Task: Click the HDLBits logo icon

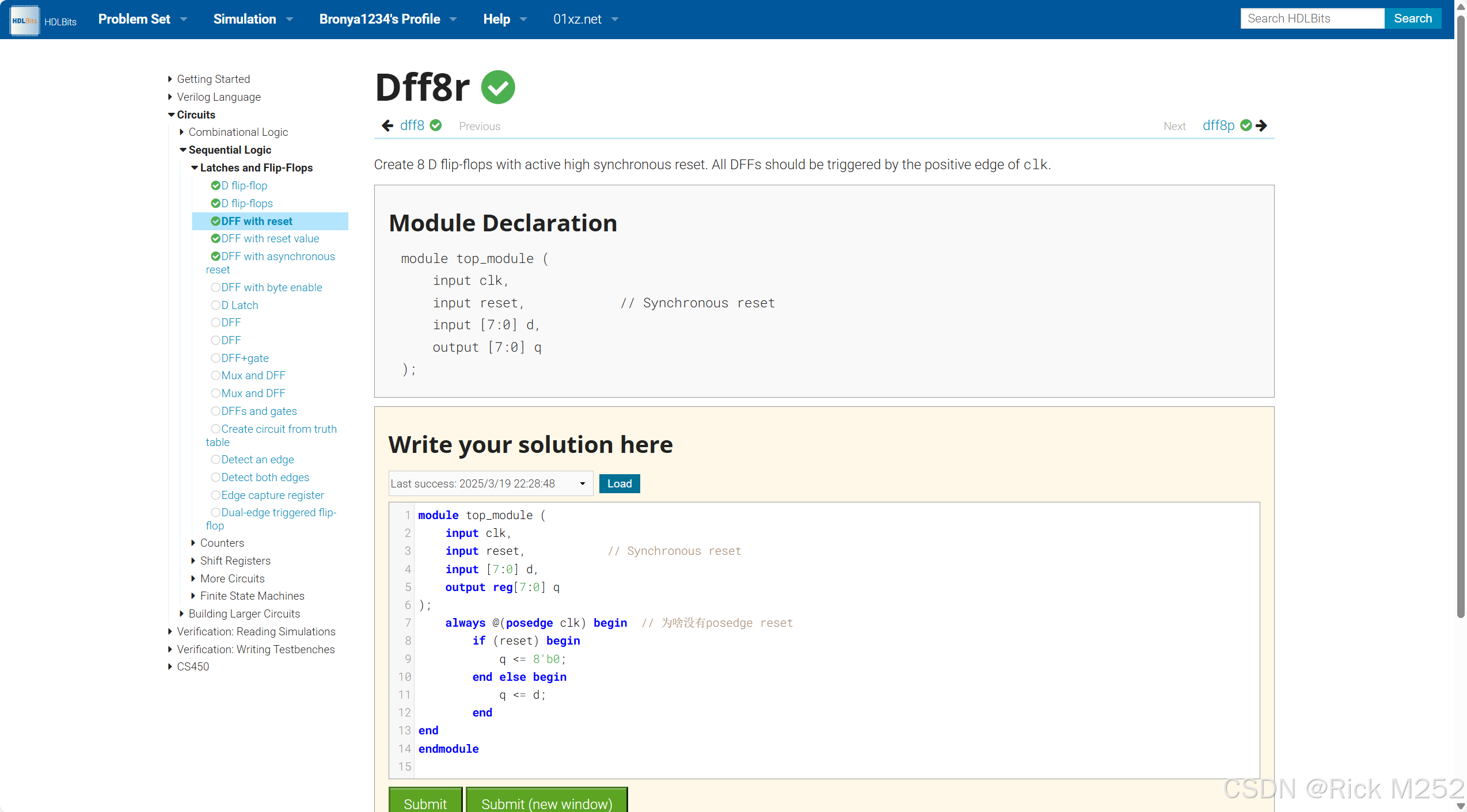Action: click(x=24, y=20)
